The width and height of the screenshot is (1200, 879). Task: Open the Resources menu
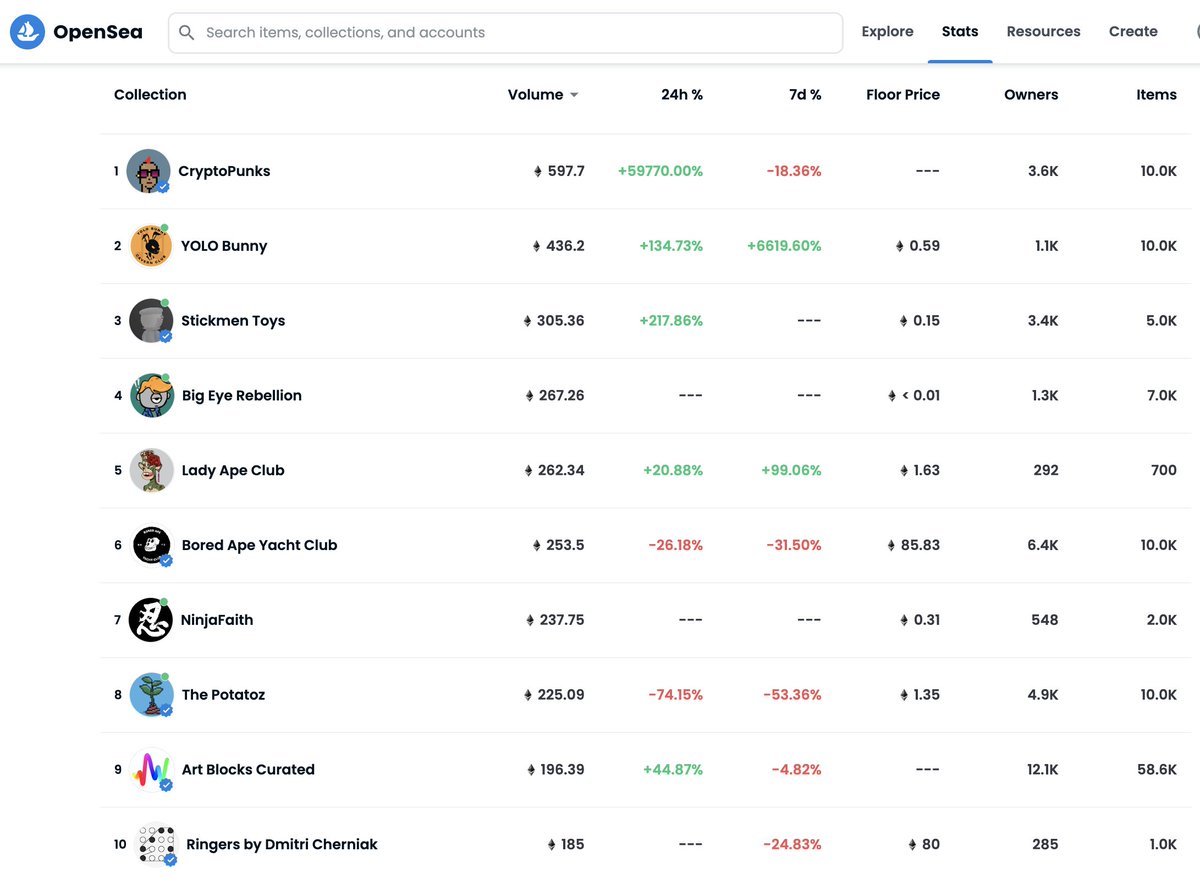1043,31
